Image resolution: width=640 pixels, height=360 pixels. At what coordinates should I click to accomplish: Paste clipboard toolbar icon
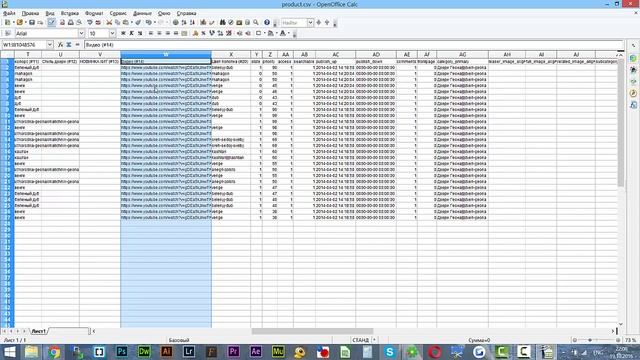click(x=125, y=22)
